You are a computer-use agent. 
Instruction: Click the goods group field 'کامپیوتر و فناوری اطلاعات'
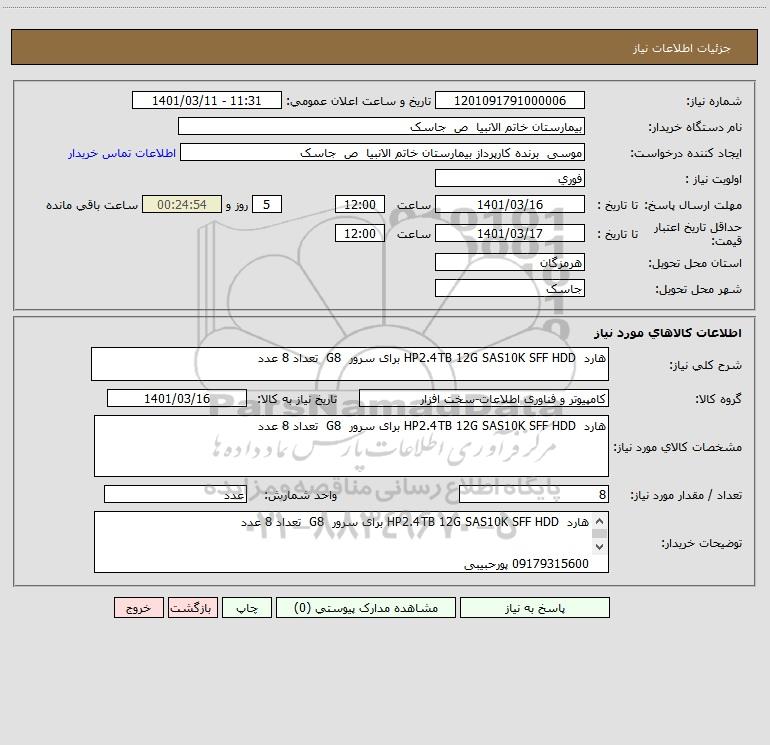click(484, 398)
